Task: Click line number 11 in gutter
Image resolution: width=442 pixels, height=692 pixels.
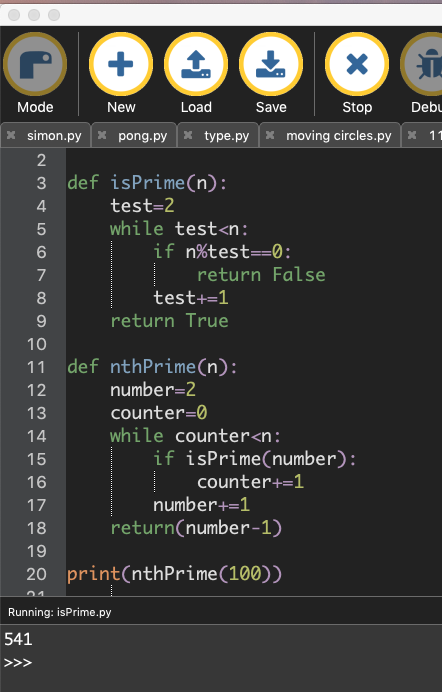Action: 36,367
